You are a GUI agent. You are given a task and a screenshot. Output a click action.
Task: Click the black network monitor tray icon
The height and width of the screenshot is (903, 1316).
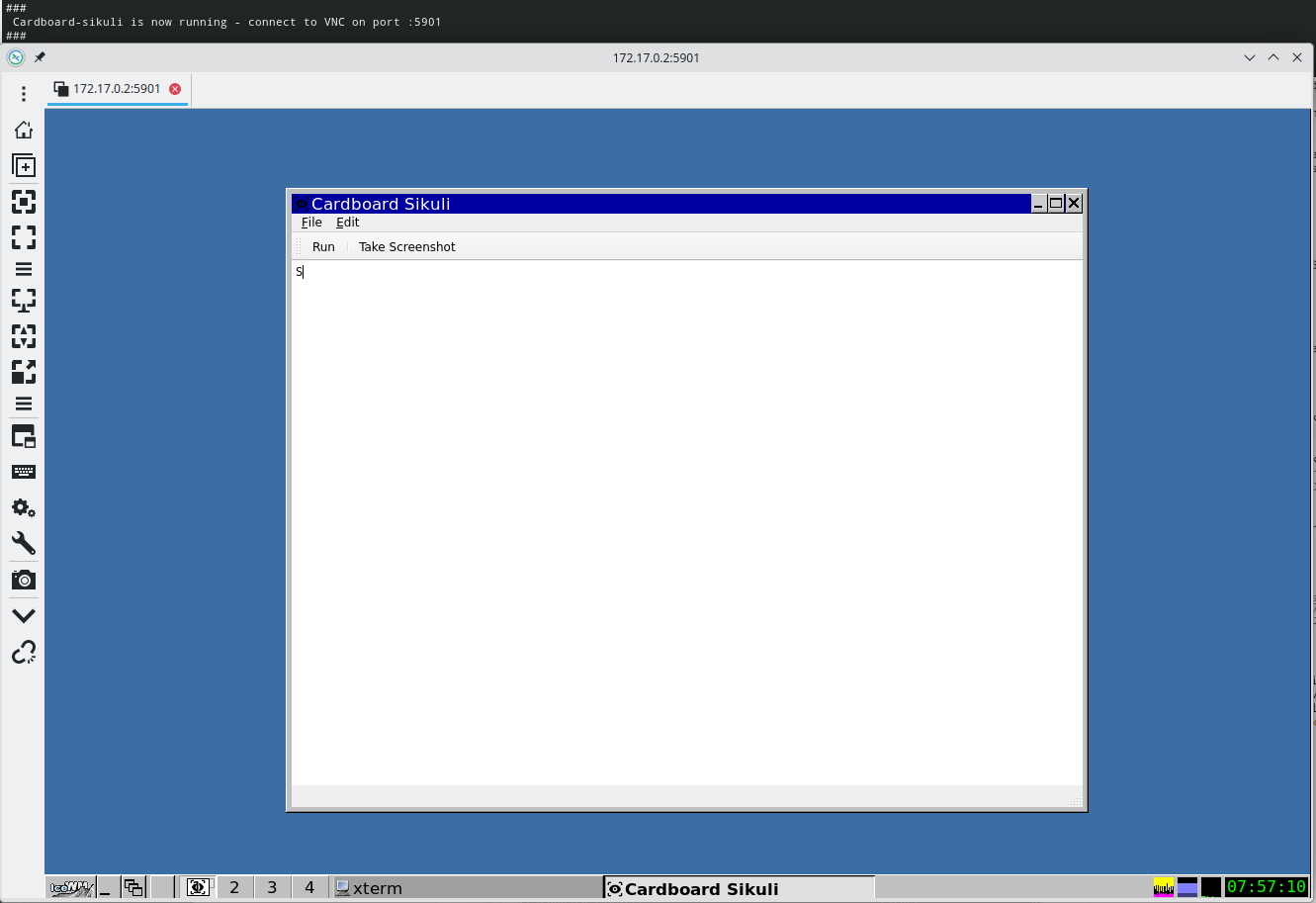(x=1211, y=887)
